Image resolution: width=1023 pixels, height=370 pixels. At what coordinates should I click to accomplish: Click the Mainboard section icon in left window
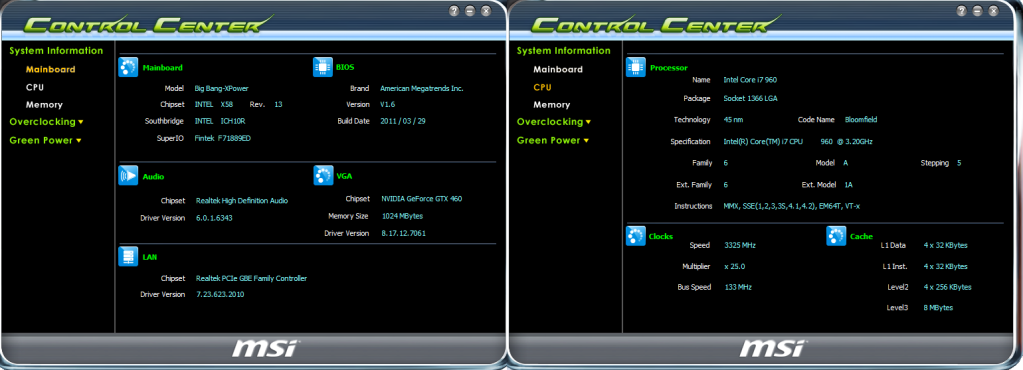pyautogui.click(x=128, y=67)
